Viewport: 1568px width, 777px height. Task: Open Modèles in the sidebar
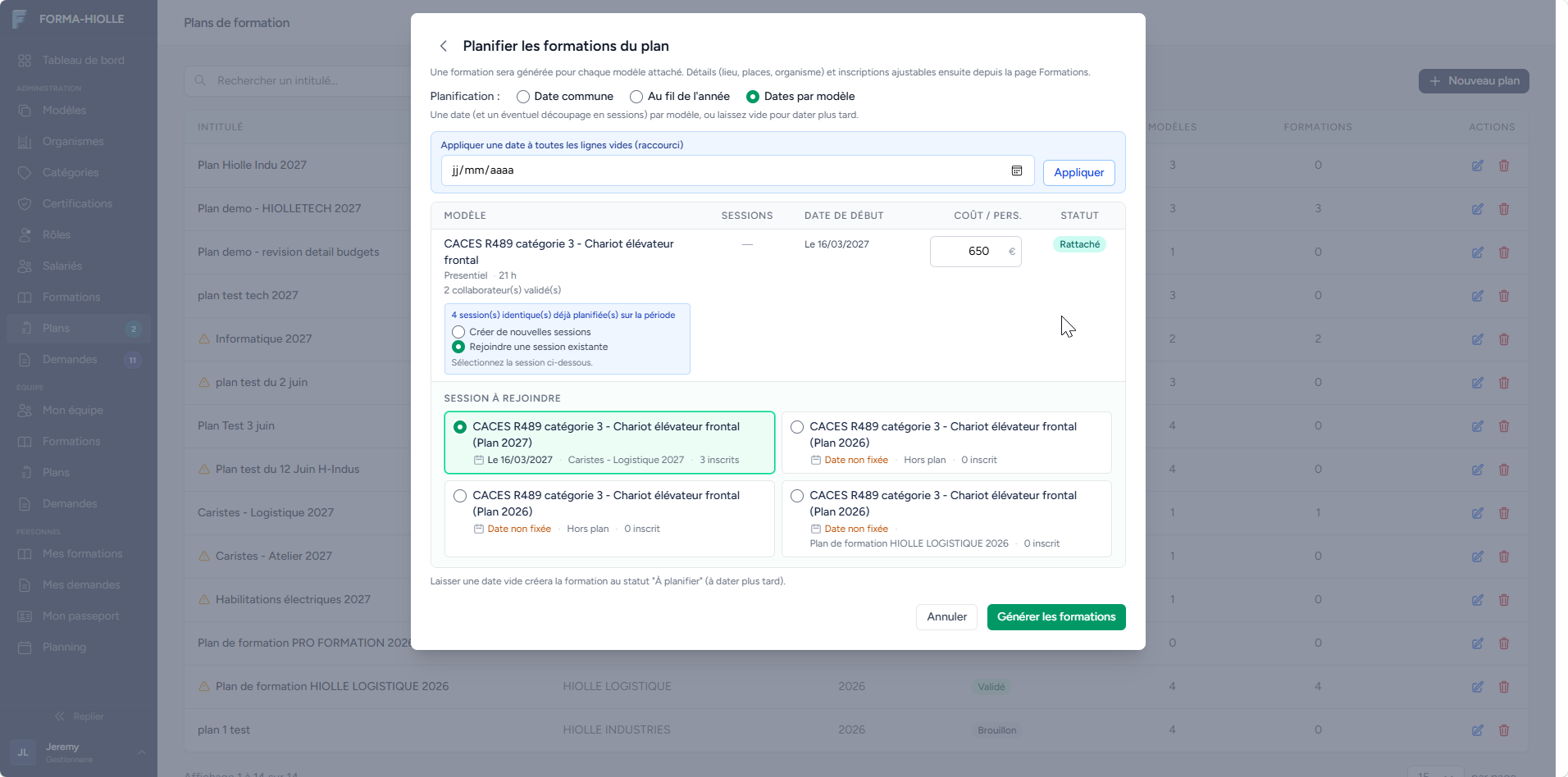[x=79, y=110]
